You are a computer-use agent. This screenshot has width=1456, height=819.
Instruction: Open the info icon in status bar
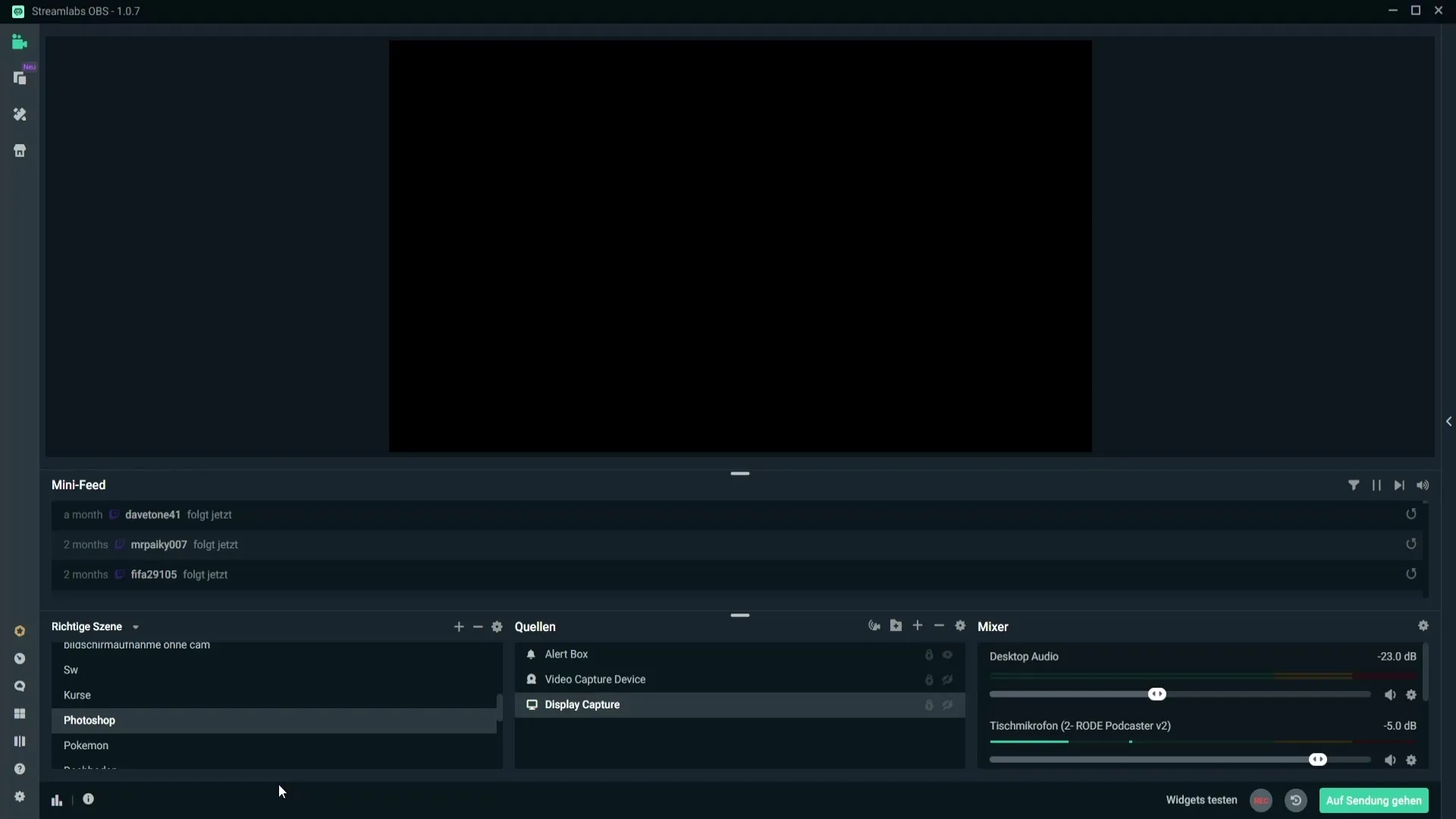tap(88, 799)
